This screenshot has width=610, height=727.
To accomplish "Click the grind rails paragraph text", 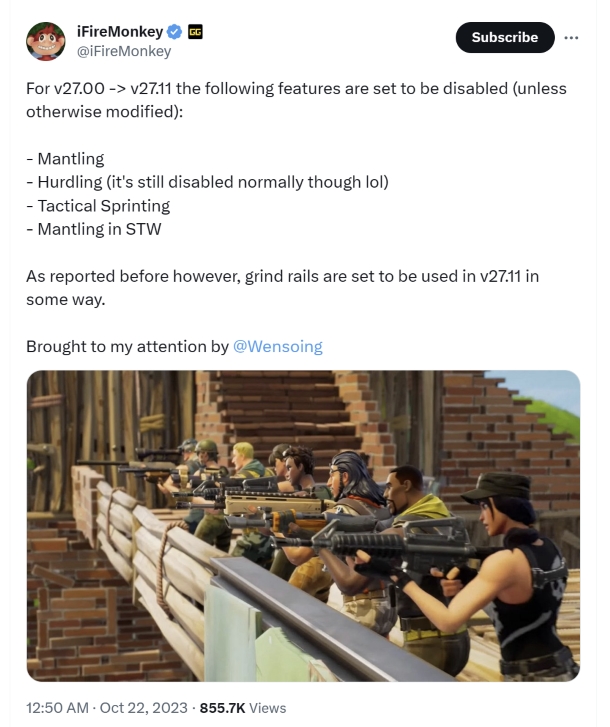I will point(282,288).
